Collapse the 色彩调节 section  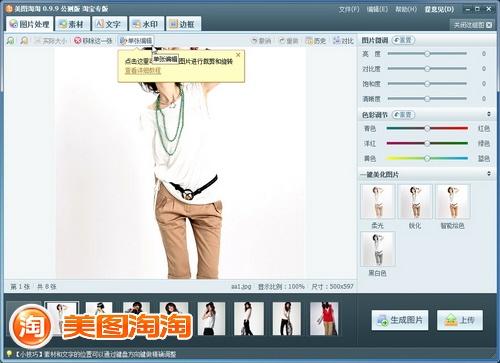(489, 114)
